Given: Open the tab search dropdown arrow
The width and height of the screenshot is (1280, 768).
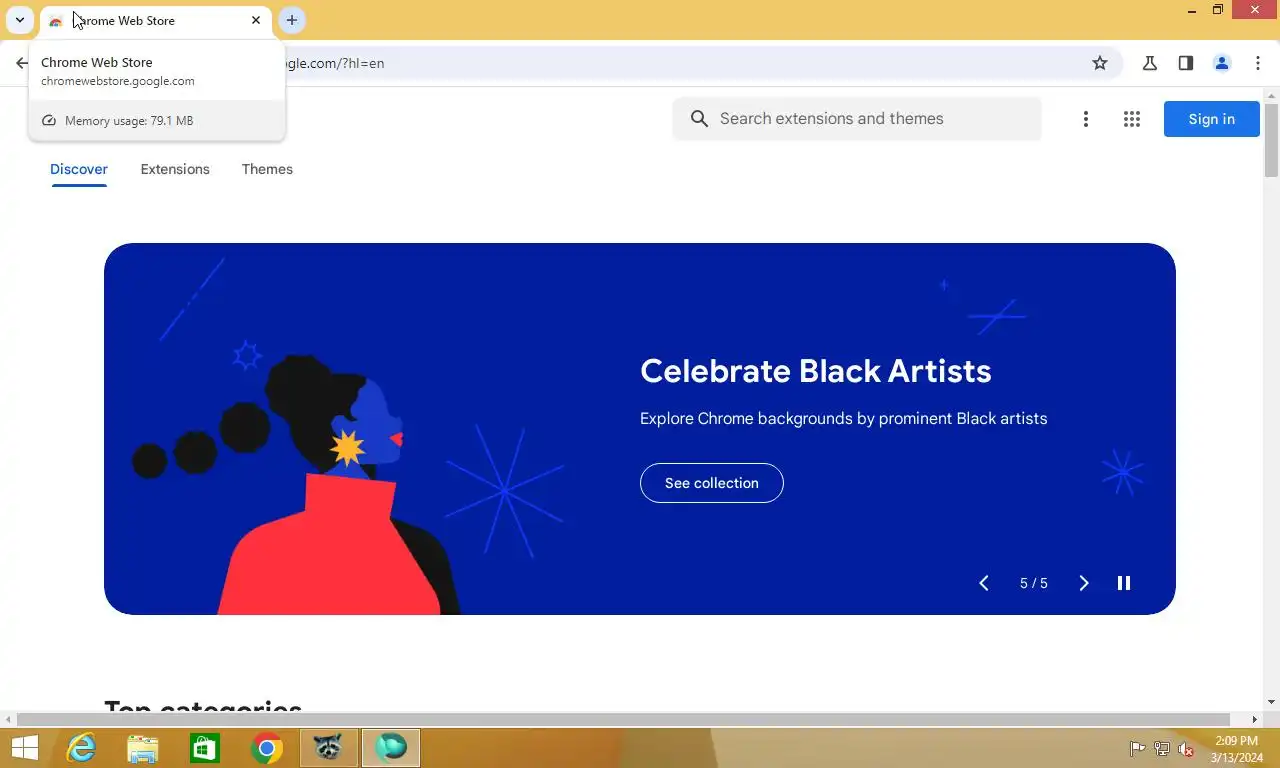Looking at the screenshot, I should tap(20, 20).
